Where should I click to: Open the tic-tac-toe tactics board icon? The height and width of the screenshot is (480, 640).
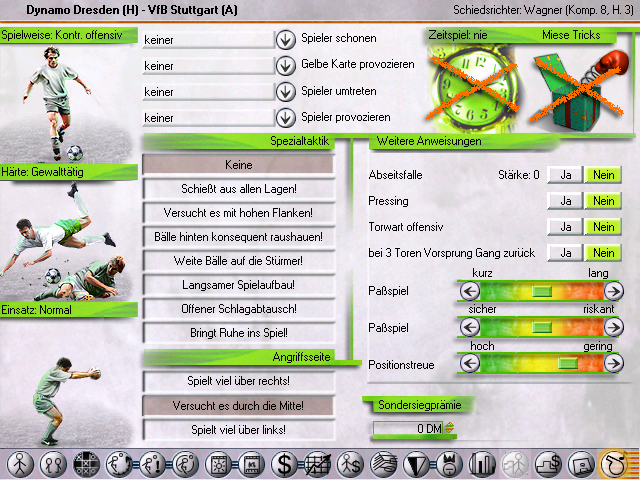(x=86, y=464)
